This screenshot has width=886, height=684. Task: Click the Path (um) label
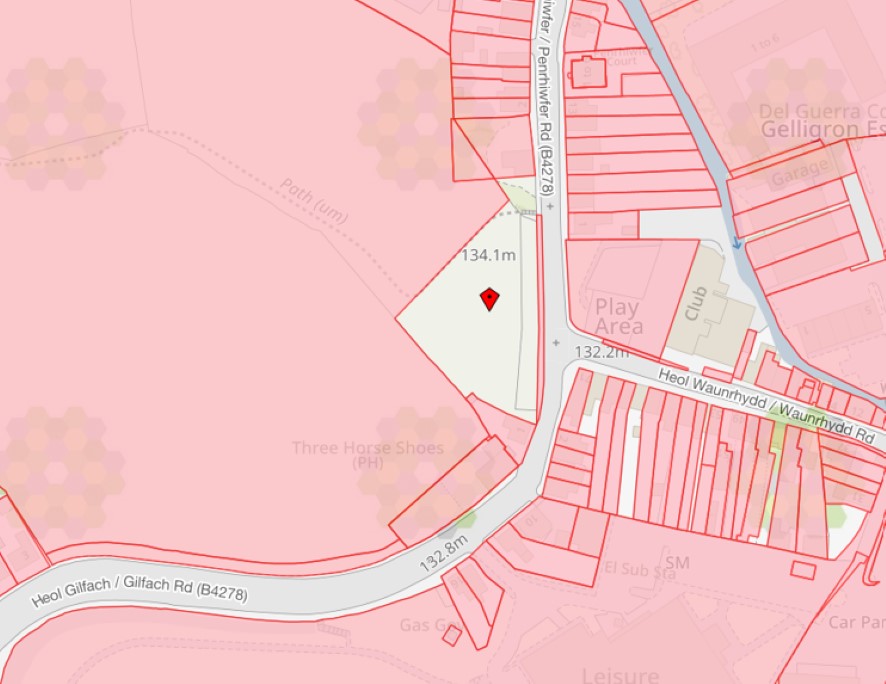(x=314, y=201)
